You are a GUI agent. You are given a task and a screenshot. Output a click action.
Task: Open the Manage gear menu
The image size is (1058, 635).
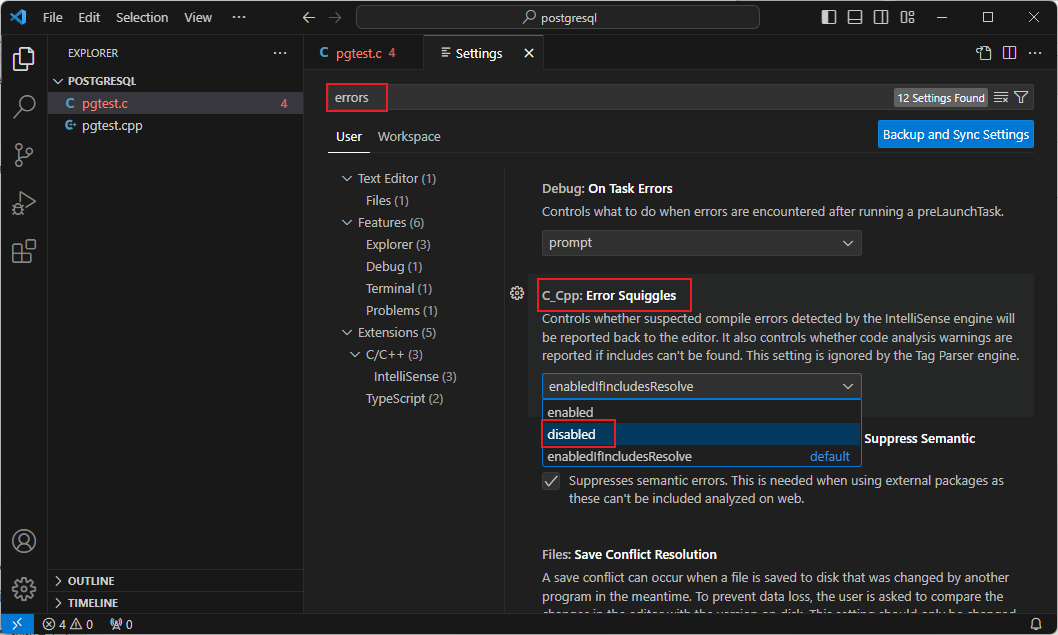coord(24,588)
